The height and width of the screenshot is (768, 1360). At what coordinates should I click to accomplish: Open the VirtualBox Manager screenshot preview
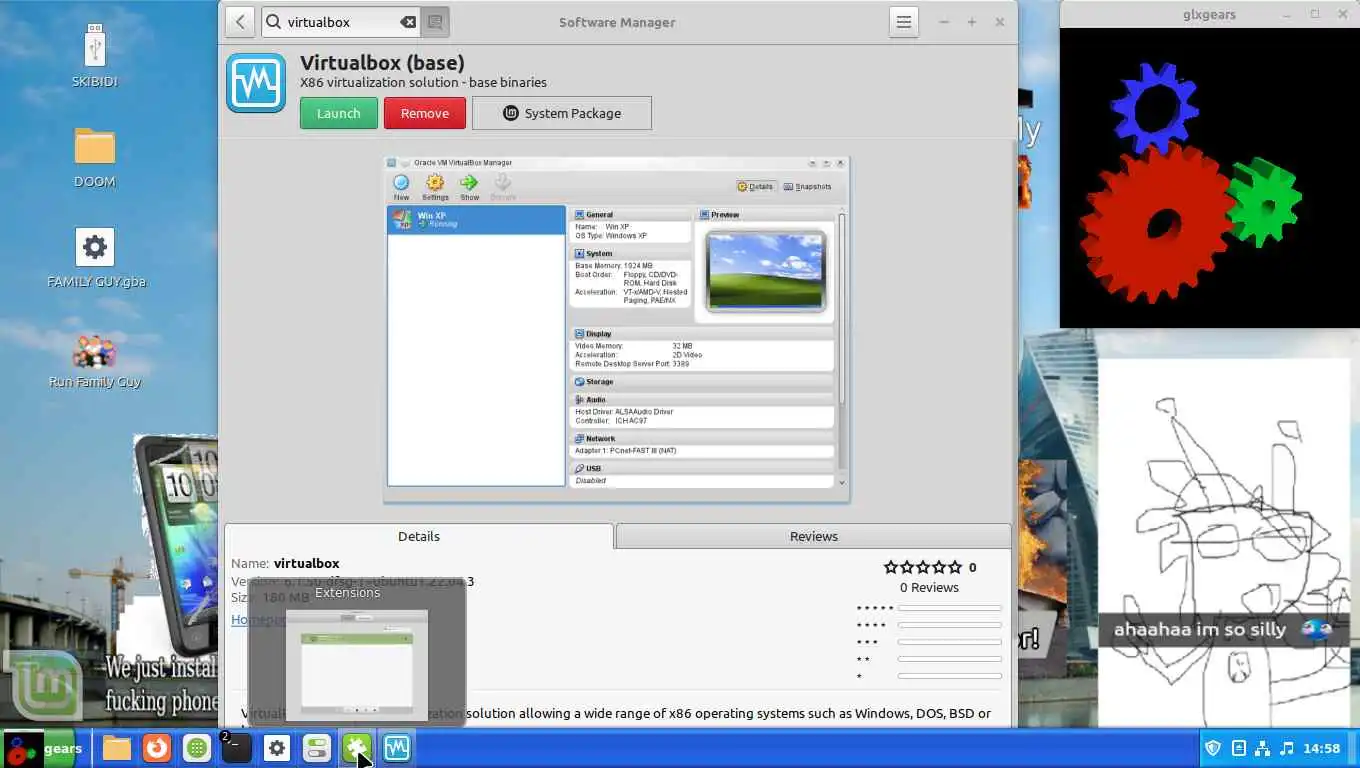pos(617,329)
